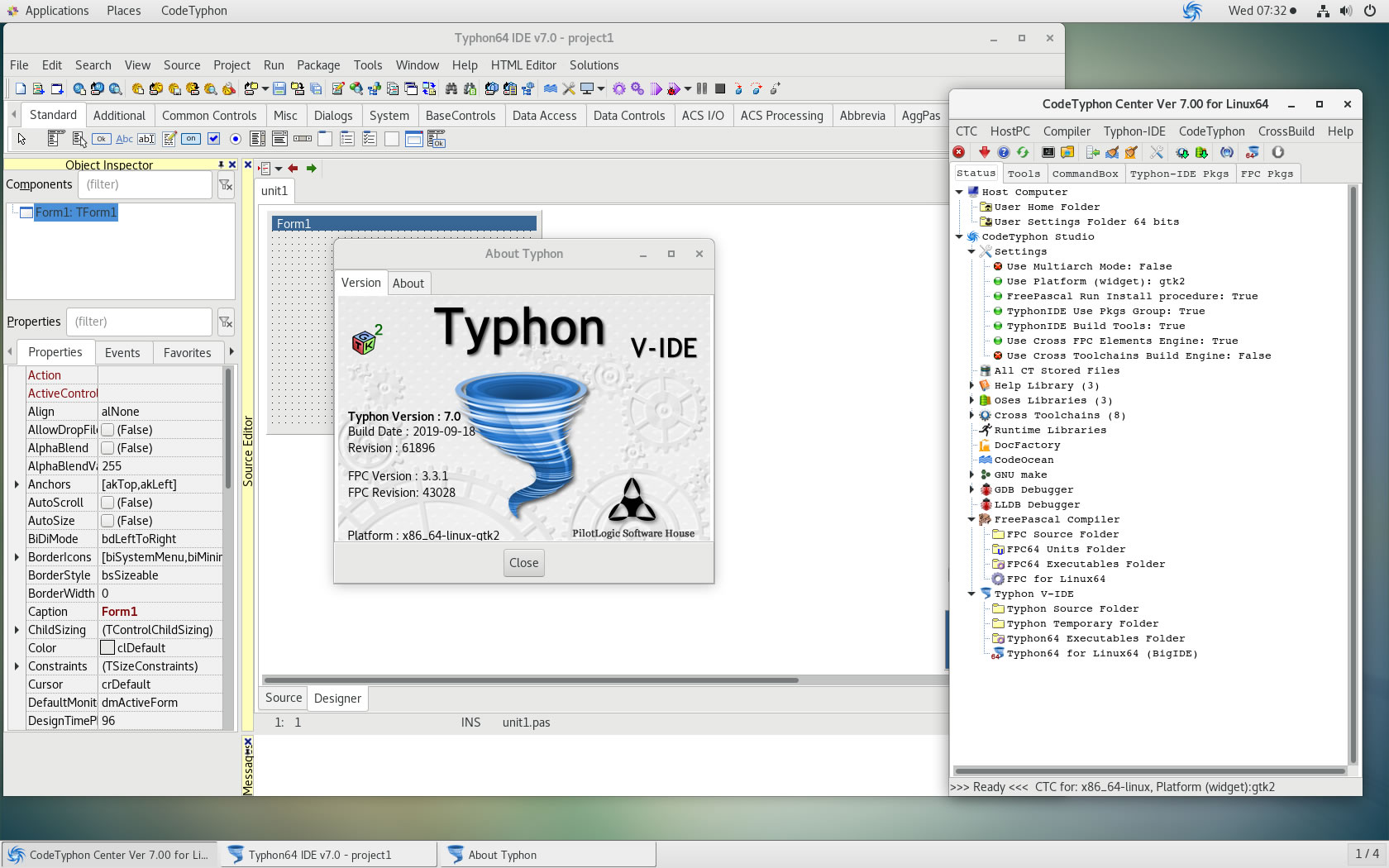This screenshot has height=868, width=1389.
Task: Click the binoculars Find icon
Action: pos(451,88)
